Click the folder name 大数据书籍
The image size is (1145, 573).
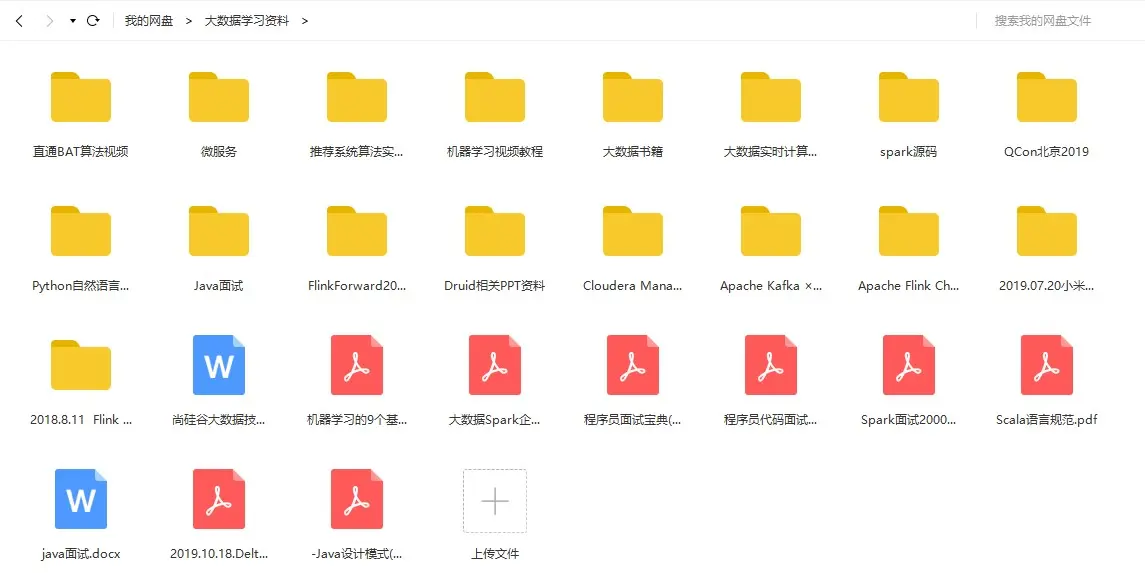click(632, 152)
